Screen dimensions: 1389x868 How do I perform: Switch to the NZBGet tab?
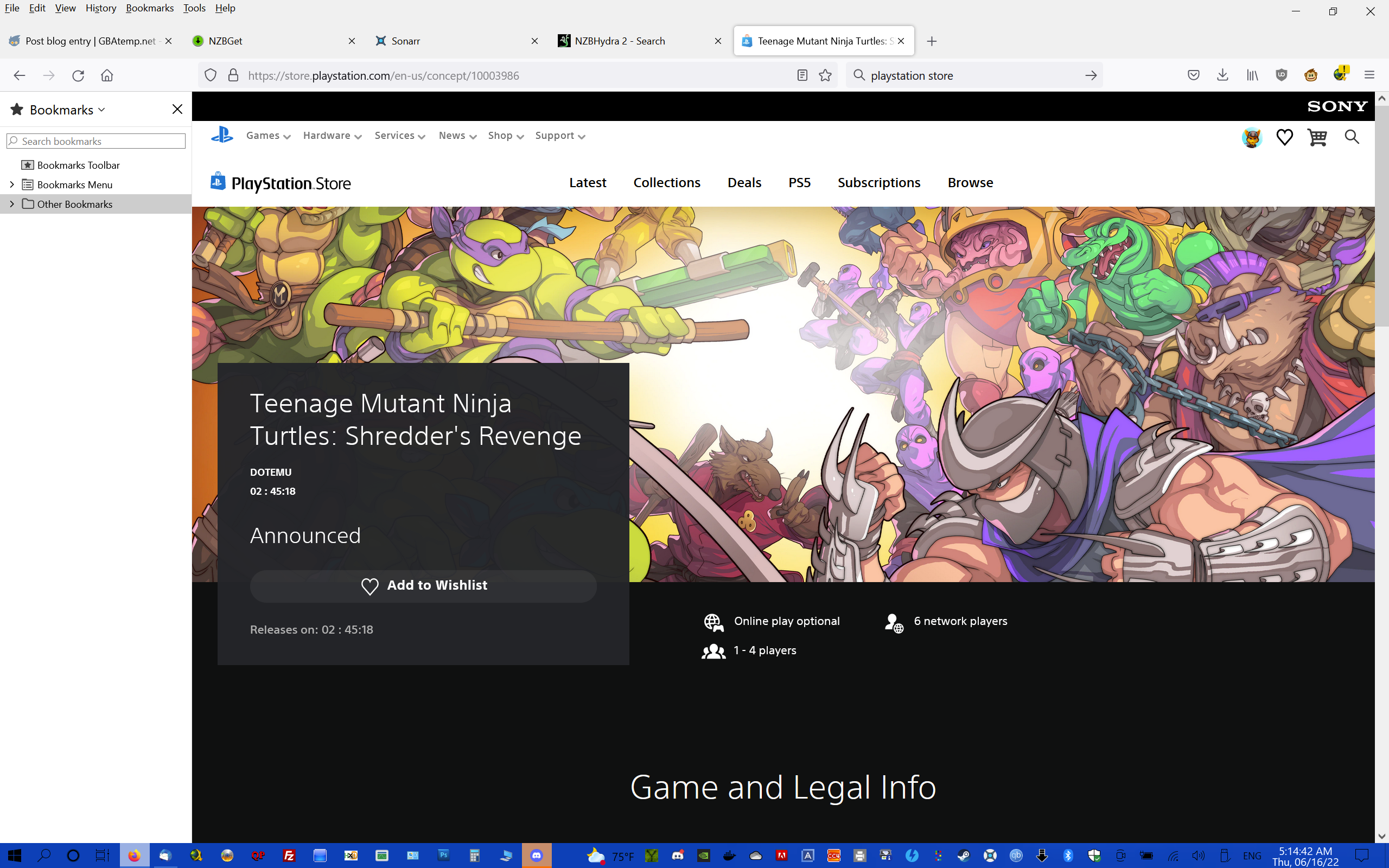click(275, 41)
